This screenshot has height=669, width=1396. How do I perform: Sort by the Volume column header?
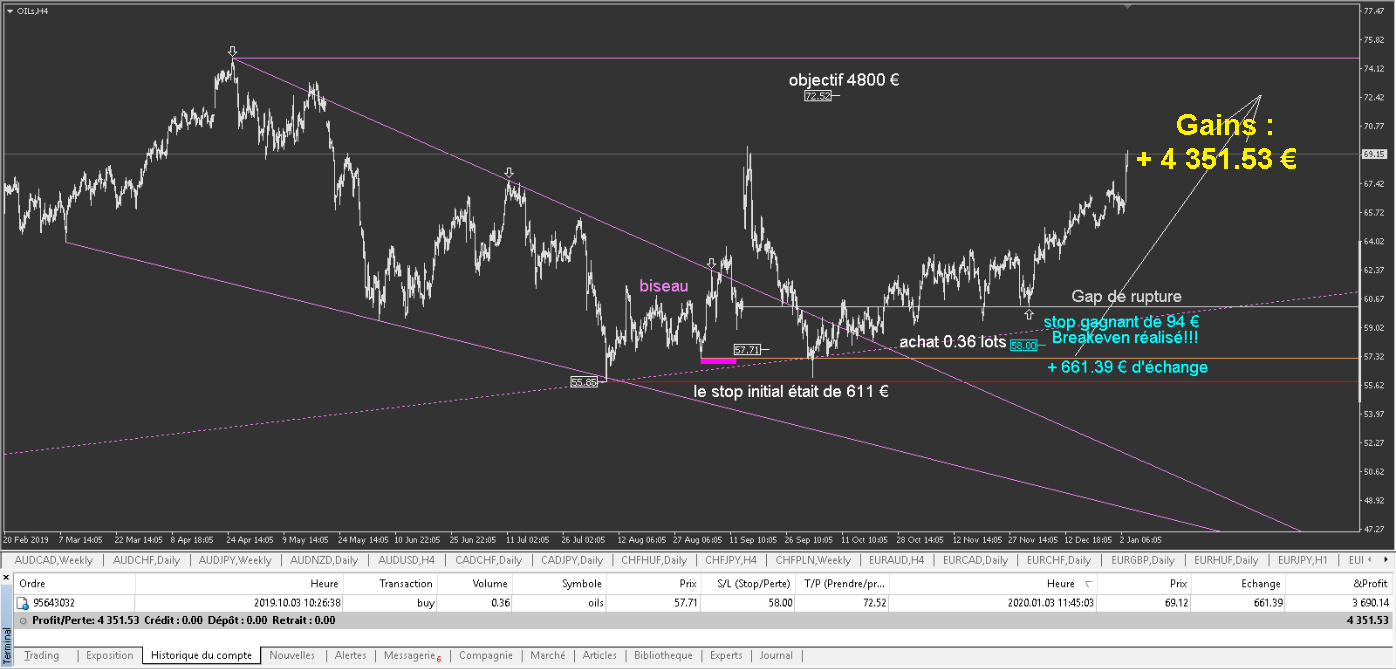pos(475,583)
